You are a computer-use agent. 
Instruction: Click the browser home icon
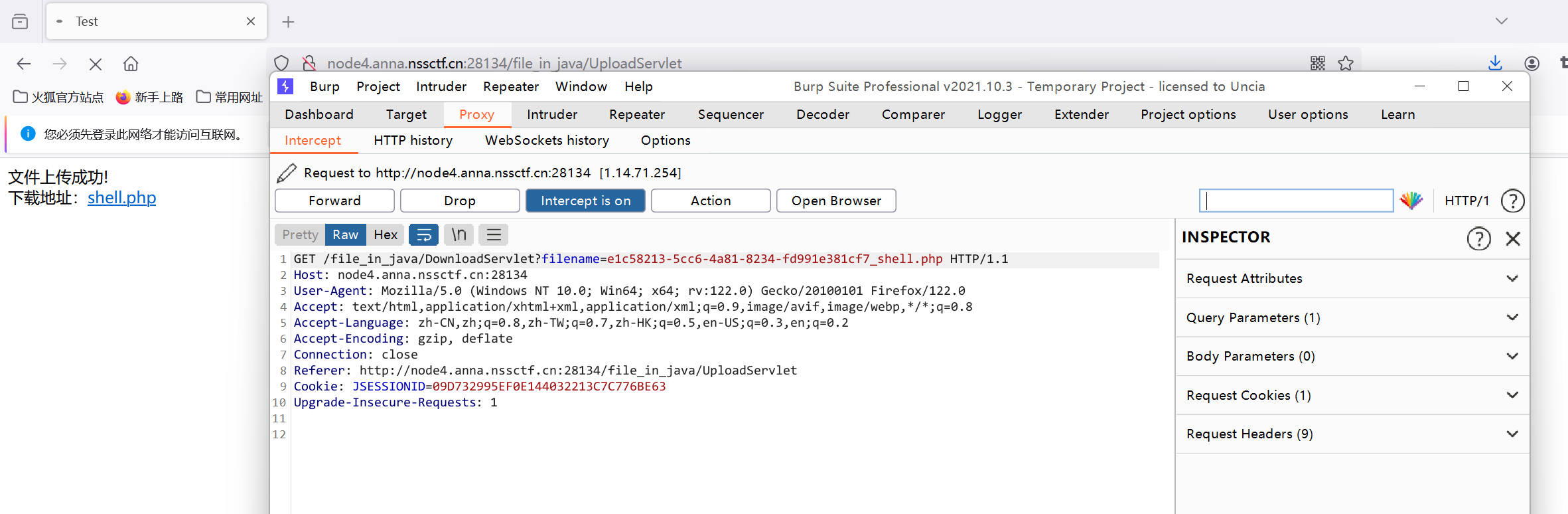[131, 64]
